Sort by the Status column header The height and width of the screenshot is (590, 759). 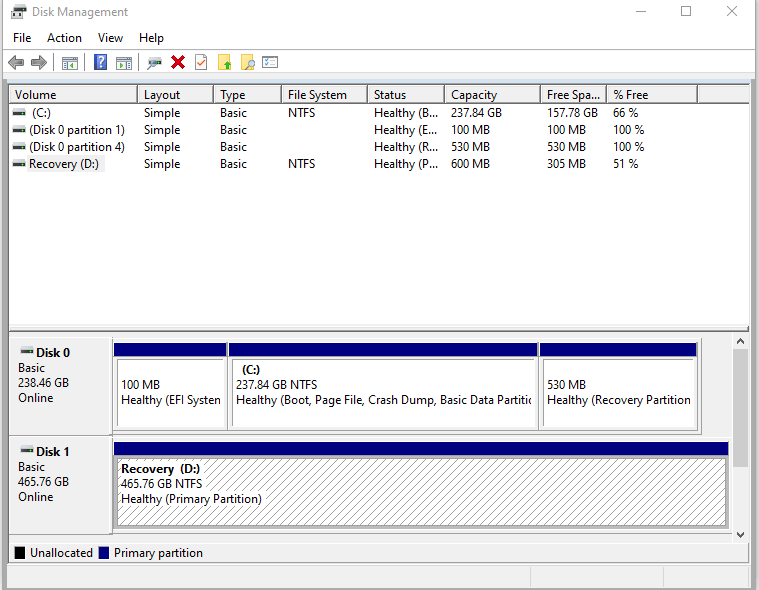click(406, 94)
